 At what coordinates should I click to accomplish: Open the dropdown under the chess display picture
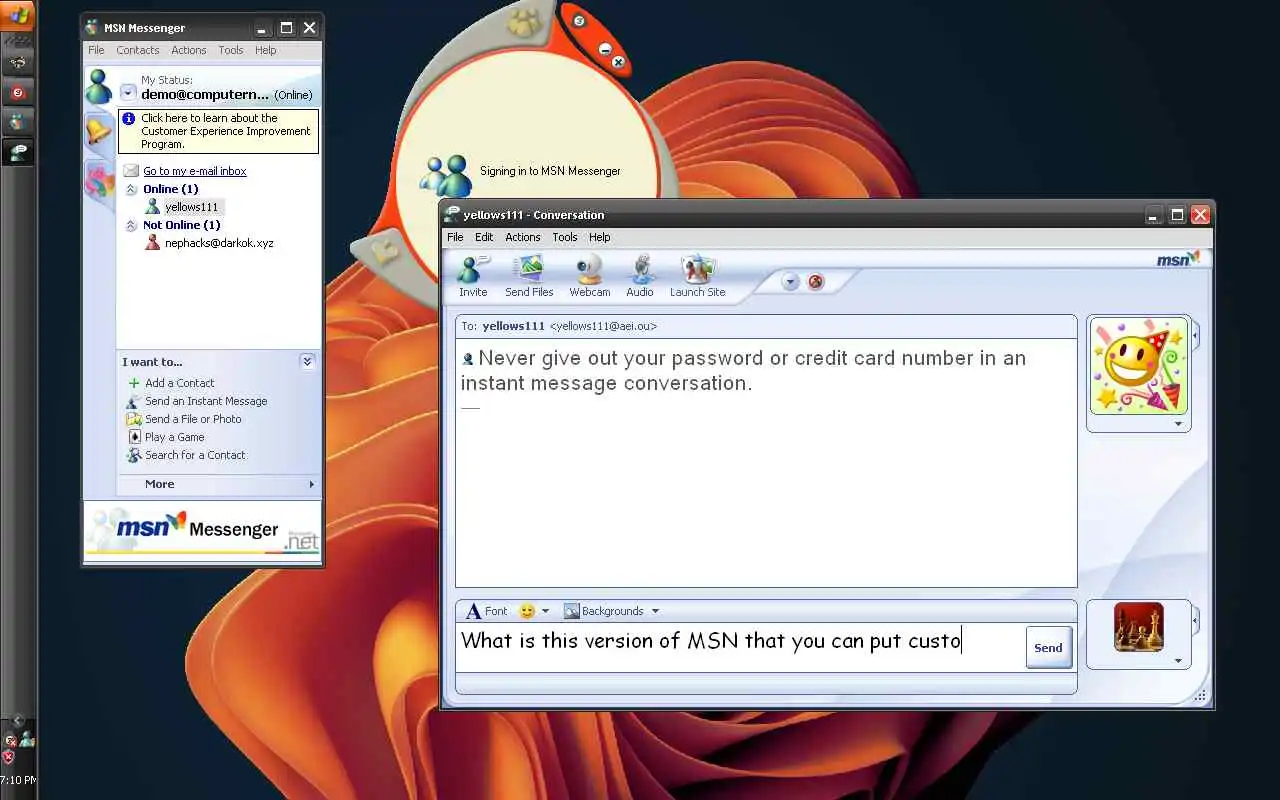point(1178,661)
